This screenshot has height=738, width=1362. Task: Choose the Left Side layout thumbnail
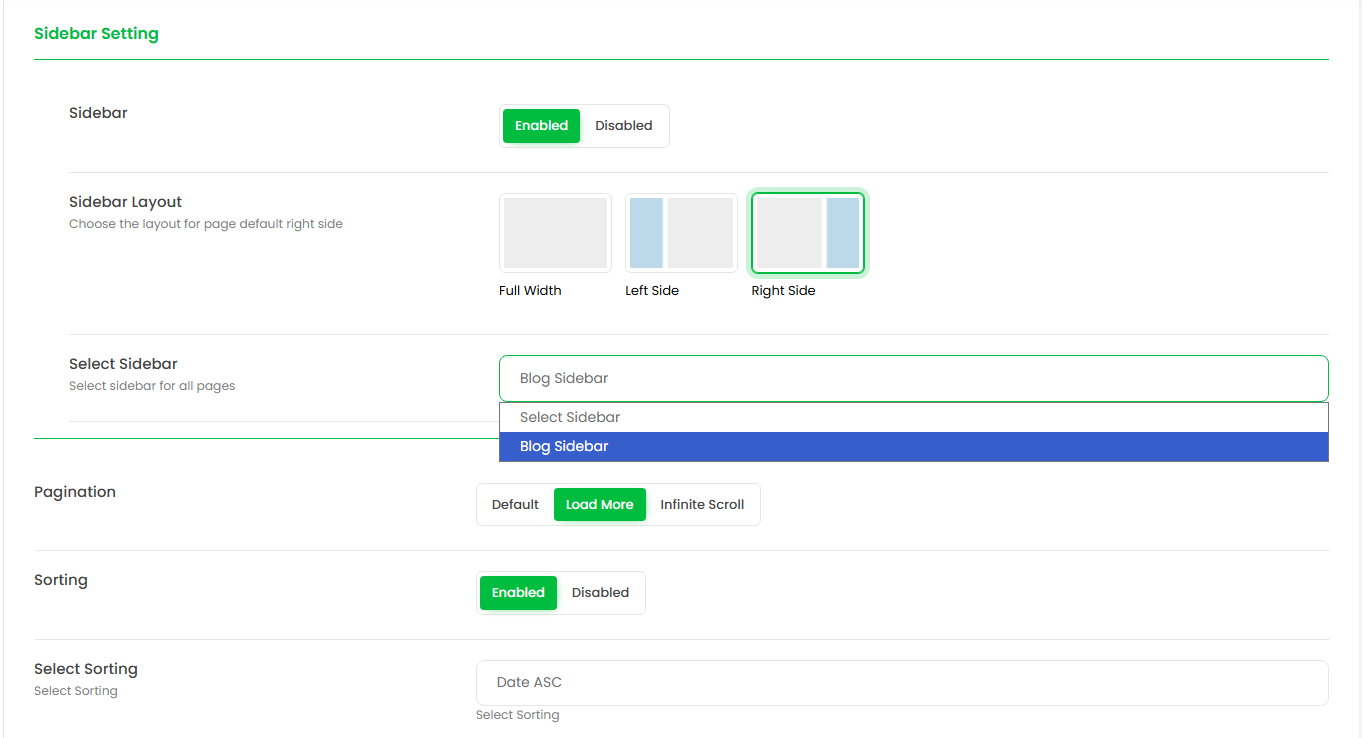click(681, 233)
